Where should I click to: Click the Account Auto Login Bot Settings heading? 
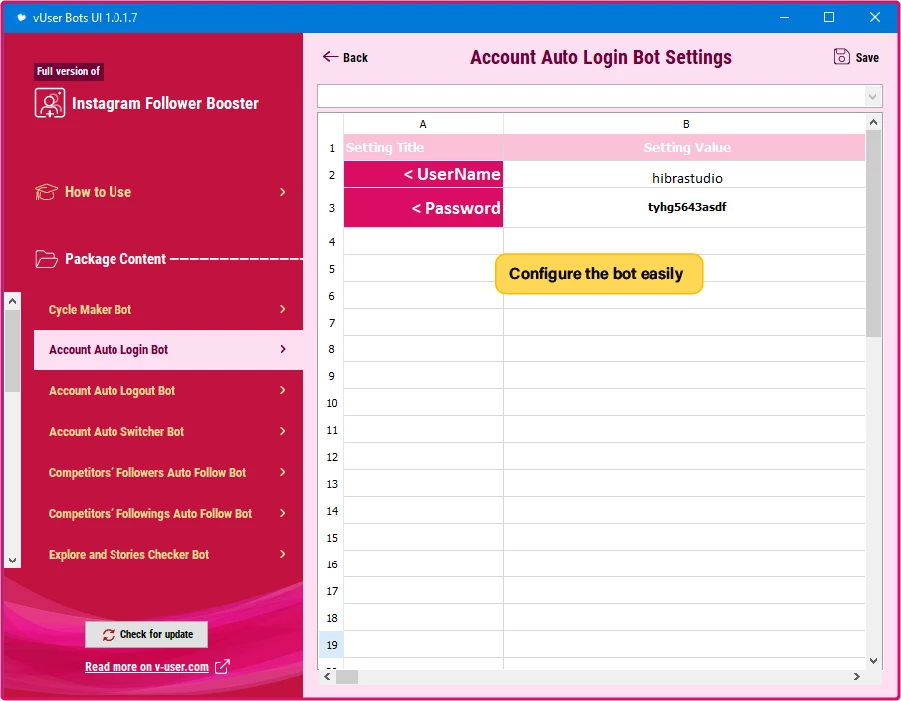[600, 57]
